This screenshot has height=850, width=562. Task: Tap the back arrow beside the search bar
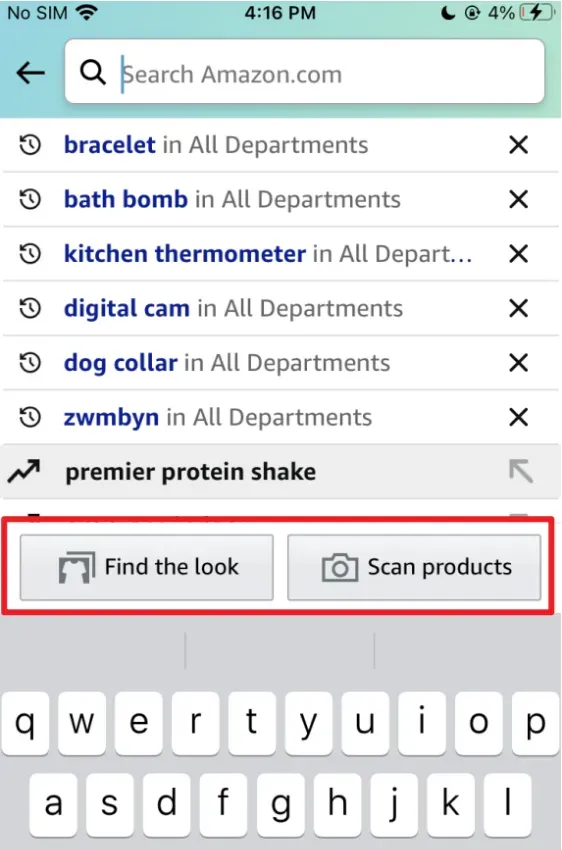tap(30, 73)
